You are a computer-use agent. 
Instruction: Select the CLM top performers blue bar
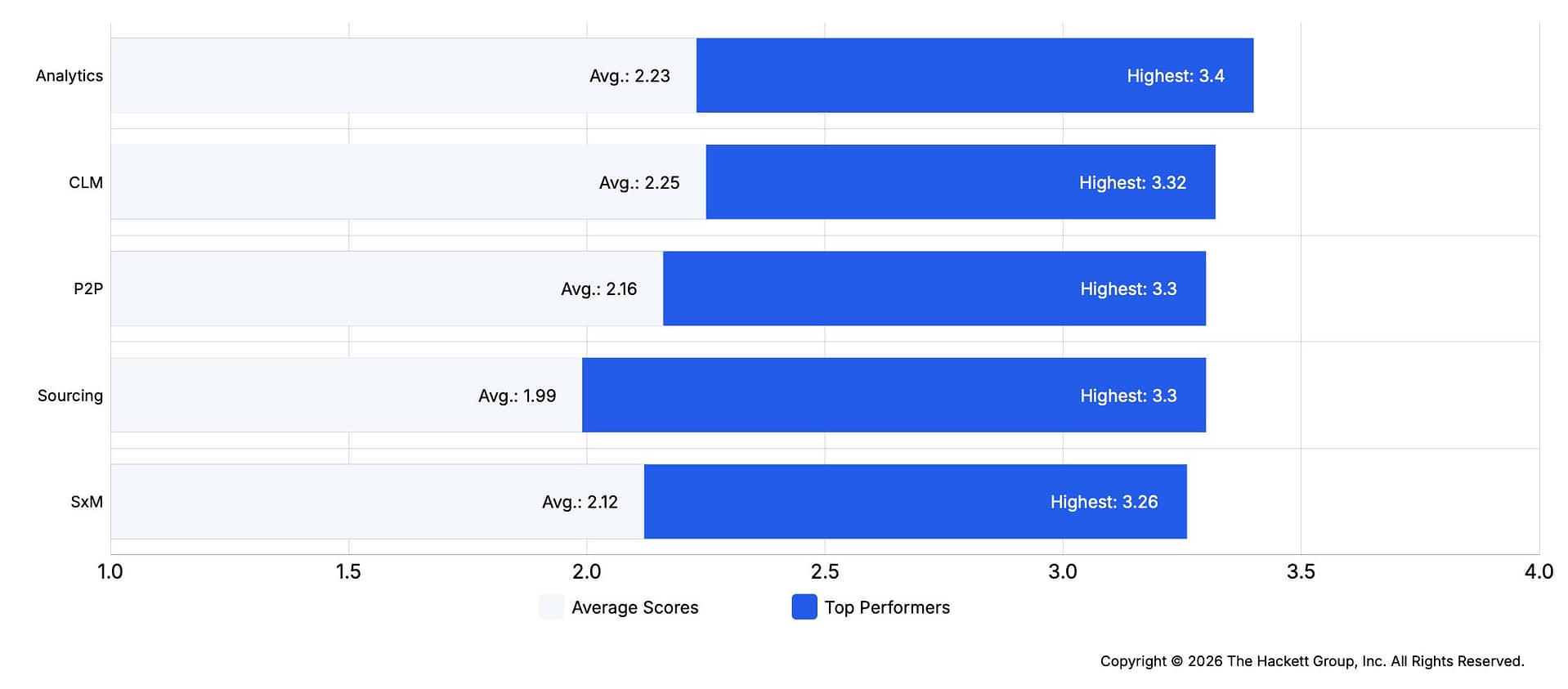click(961, 182)
